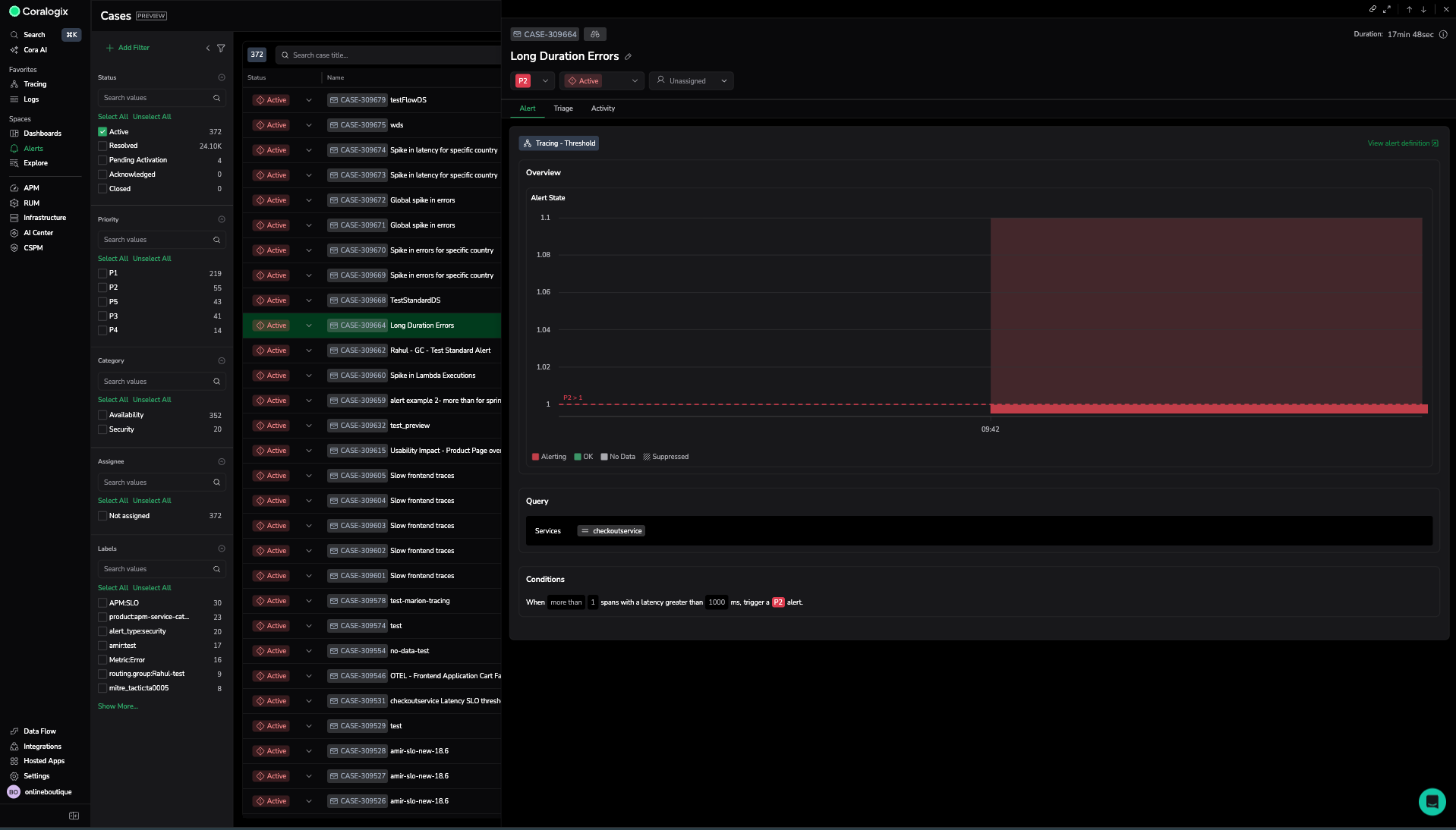Click the View alert definition link

(x=1402, y=143)
